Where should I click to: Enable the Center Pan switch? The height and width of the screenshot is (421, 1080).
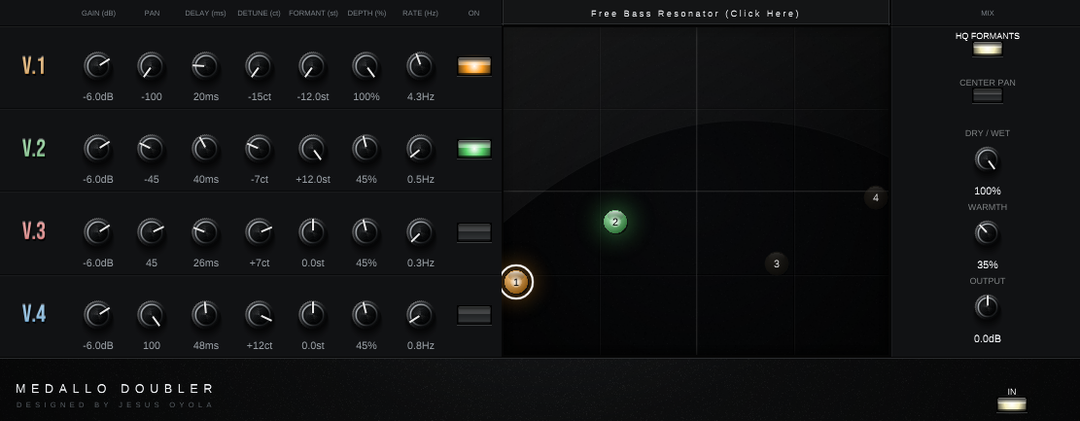click(x=987, y=95)
